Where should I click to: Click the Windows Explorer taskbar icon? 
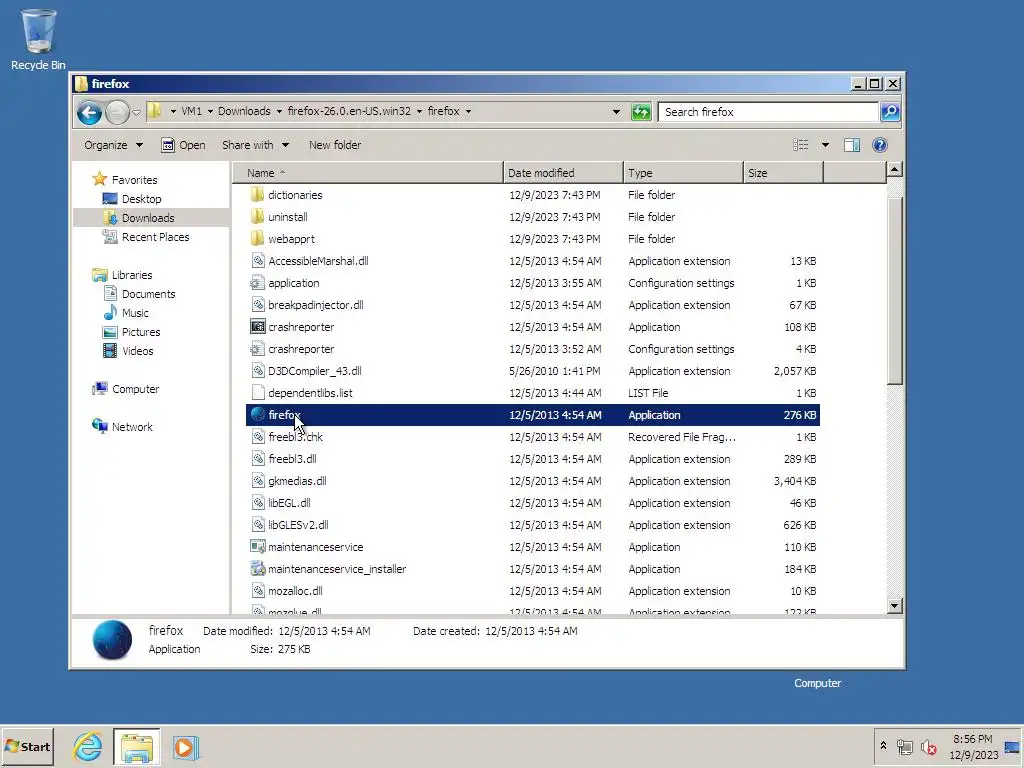(136, 747)
